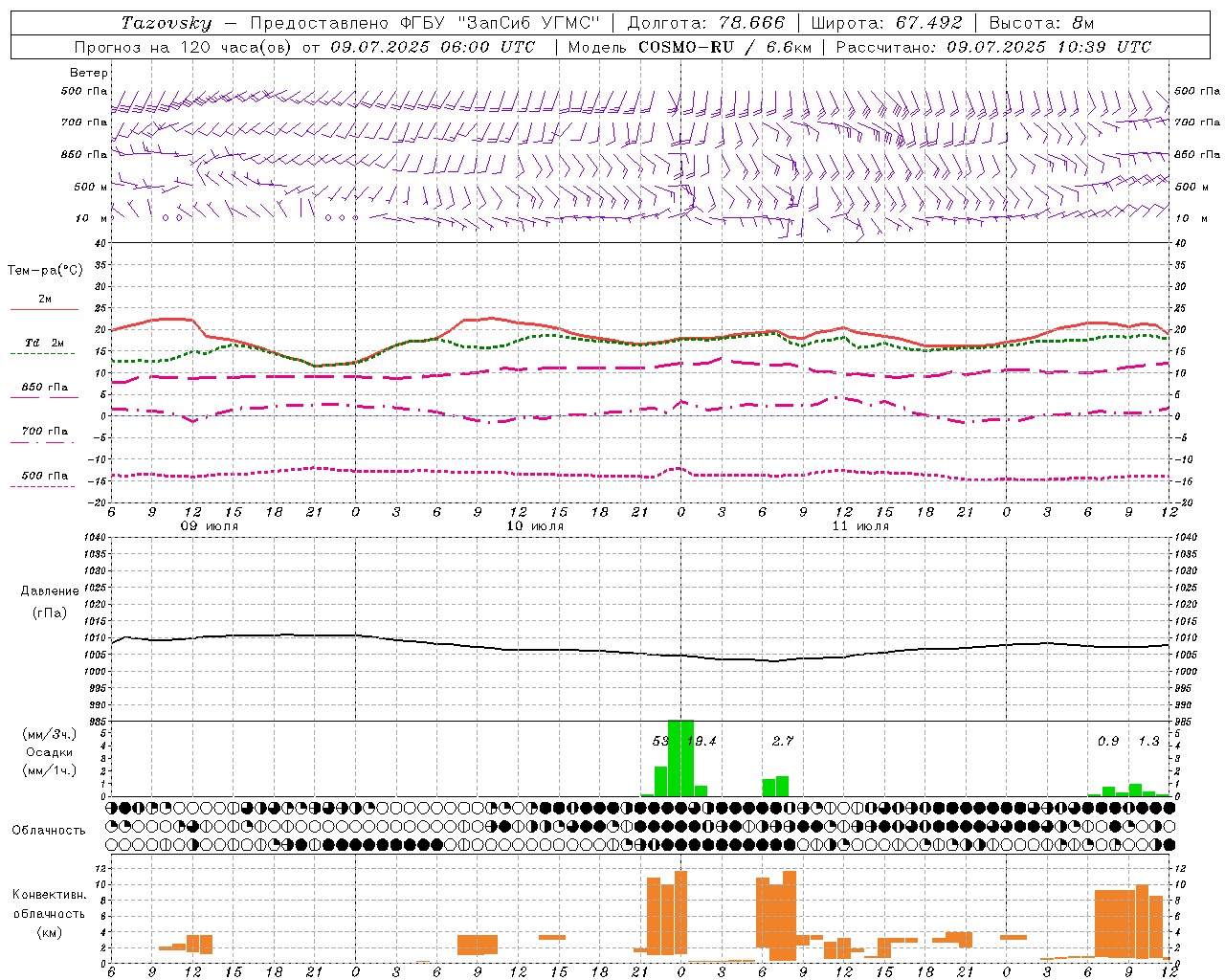Screen dimensions: 1225x980
Task: Click the "Прогноз на 120 часа(ов)" text
Action: tap(184, 47)
